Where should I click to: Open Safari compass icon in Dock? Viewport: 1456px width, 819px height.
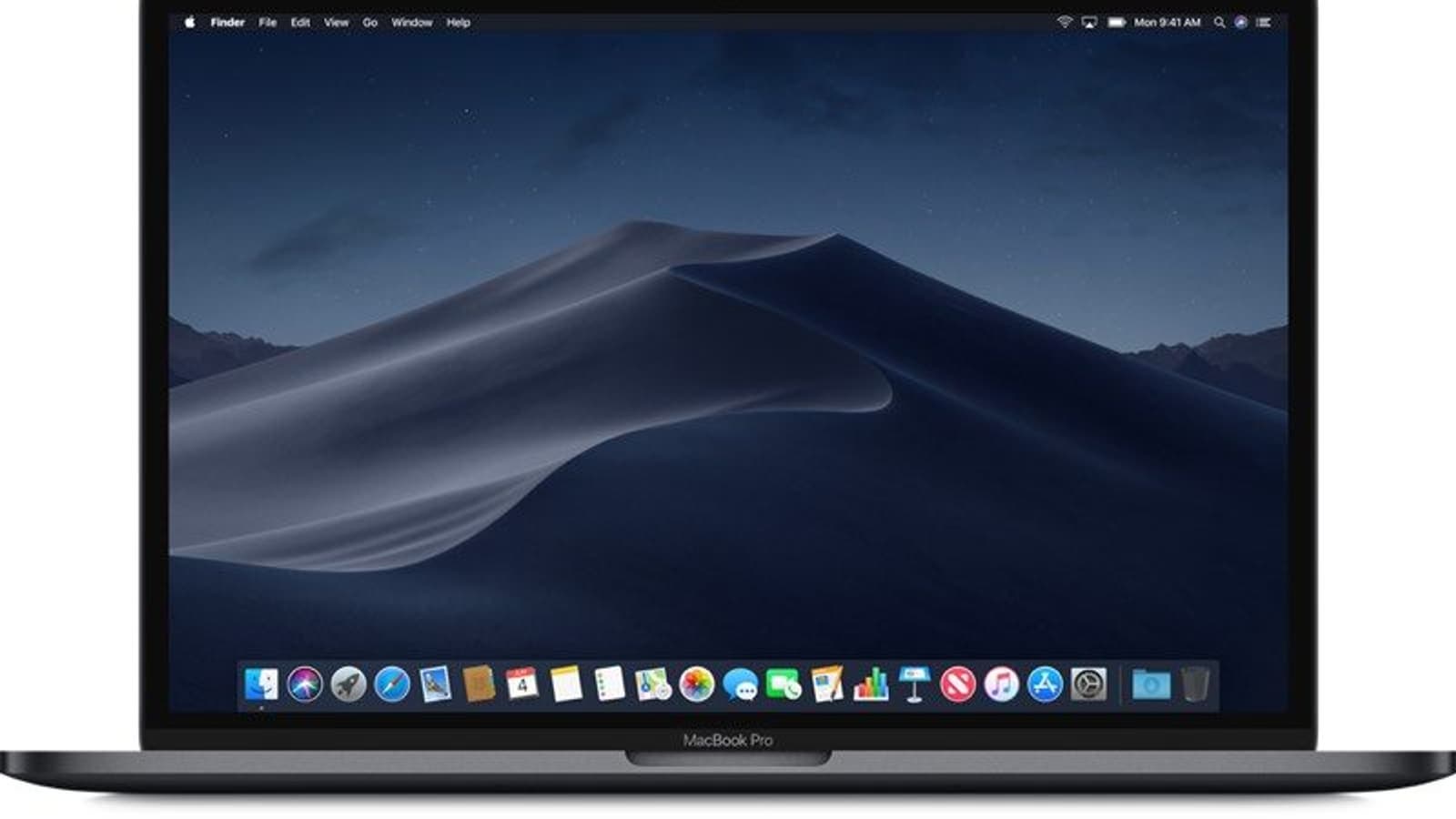392,684
